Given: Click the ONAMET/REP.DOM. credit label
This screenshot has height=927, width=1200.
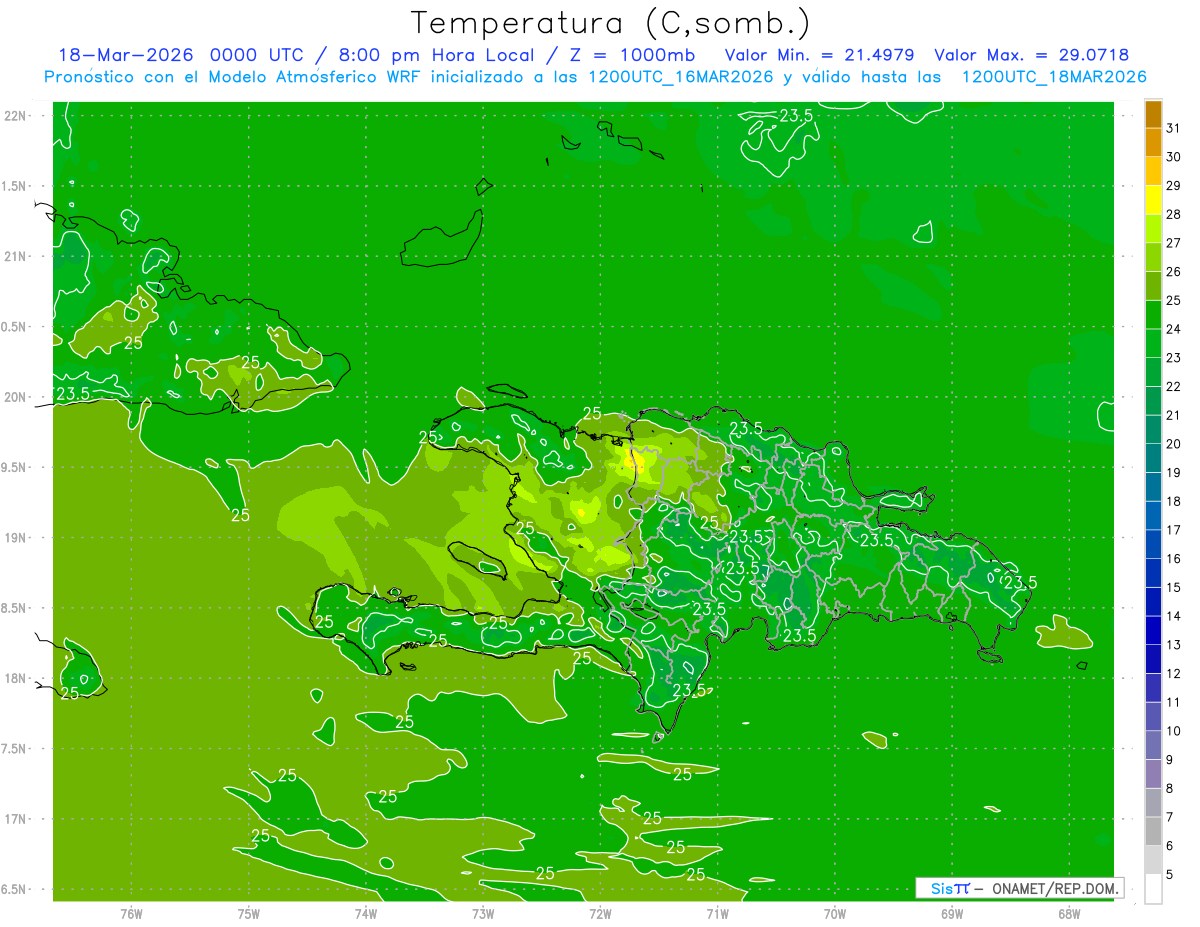Looking at the screenshot, I should click(x=1055, y=888).
